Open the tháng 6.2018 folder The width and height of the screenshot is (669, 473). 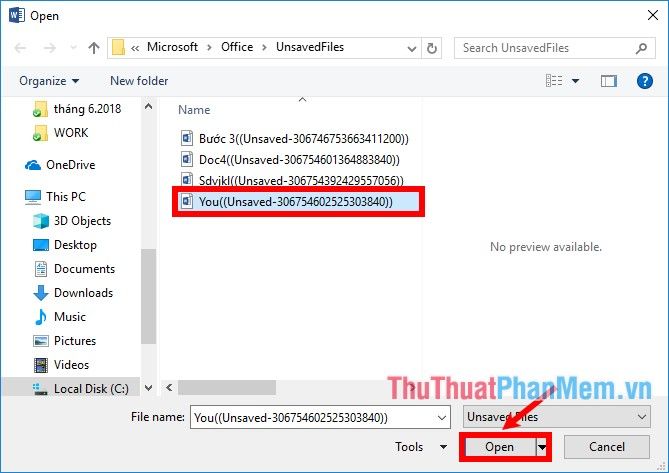pyautogui.click(x=77, y=109)
